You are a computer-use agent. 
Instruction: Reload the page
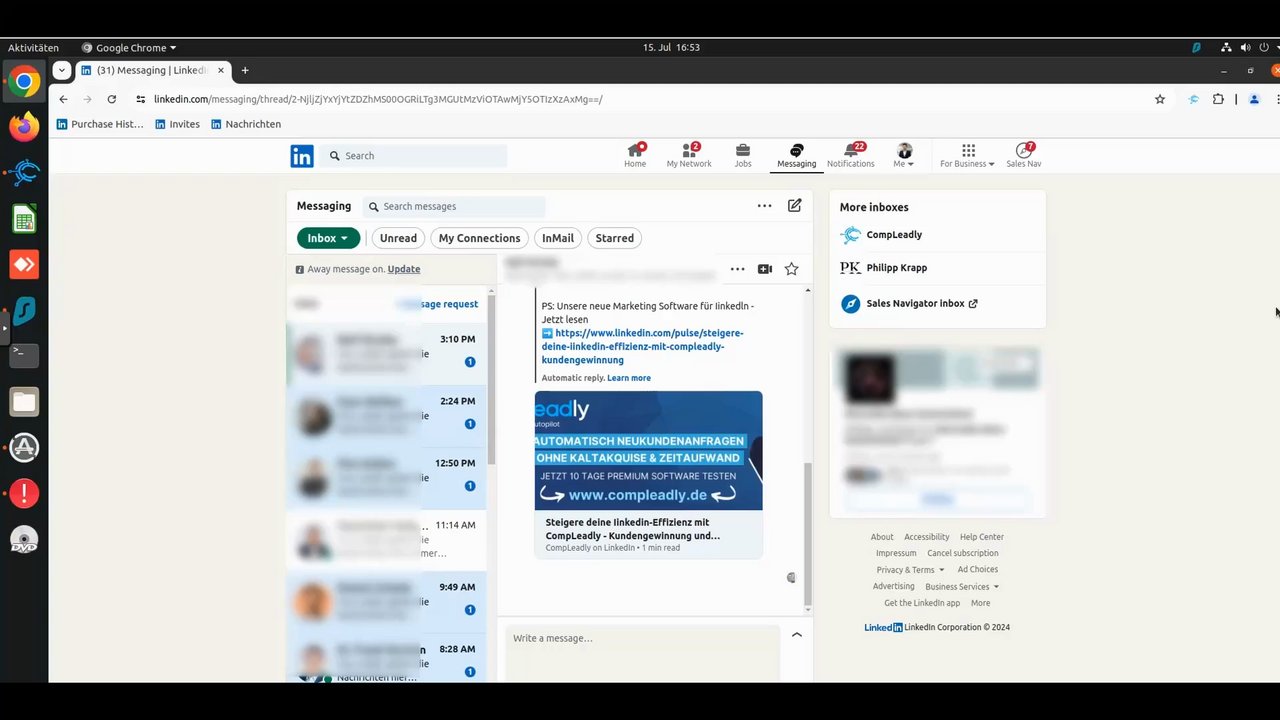pyautogui.click(x=112, y=99)
